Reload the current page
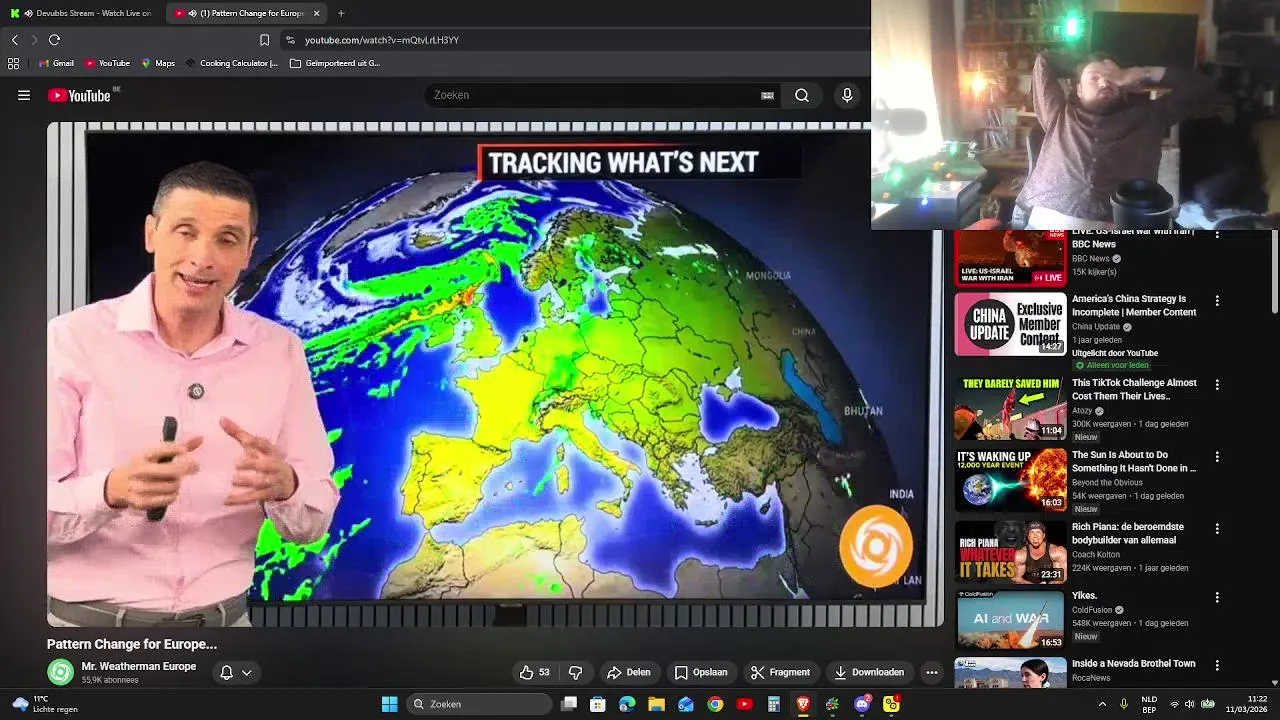 pyautogui.click(x=54, y=40)
